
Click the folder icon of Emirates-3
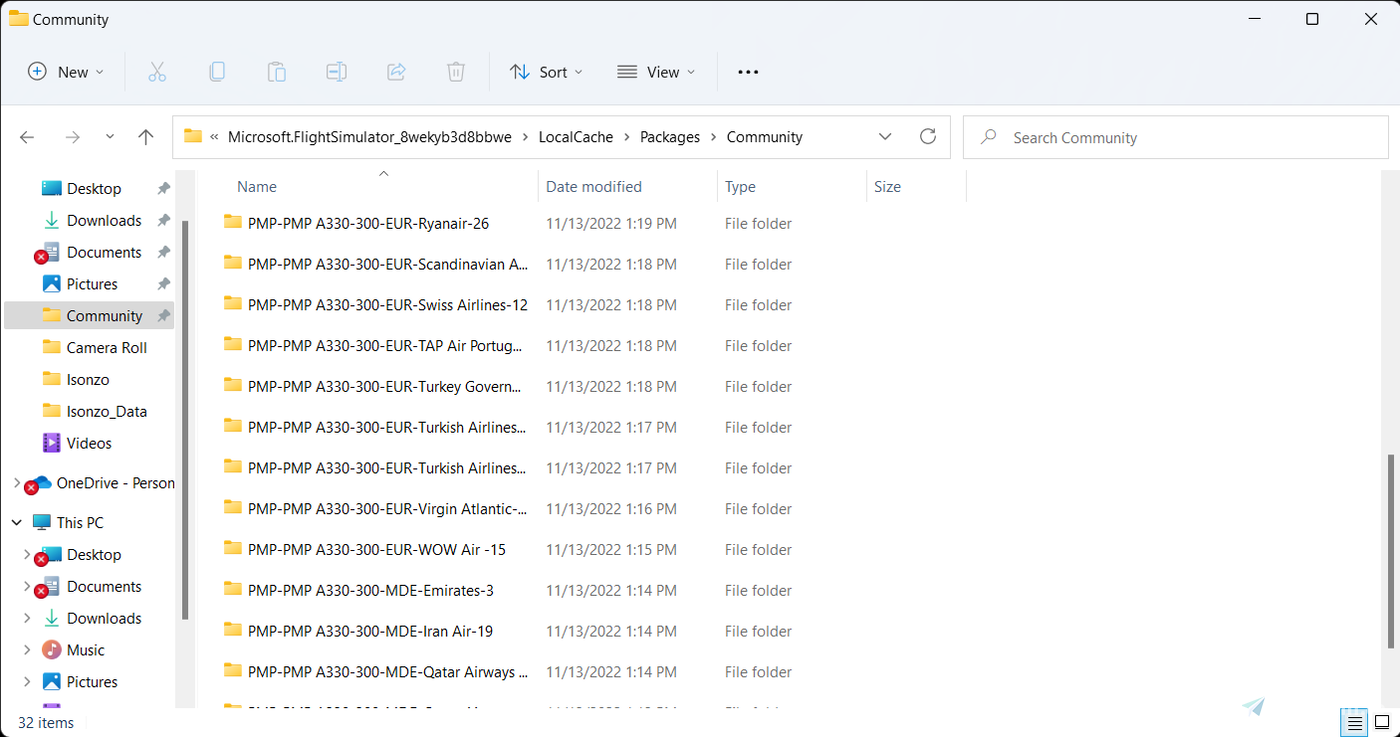tap(233, 589)
